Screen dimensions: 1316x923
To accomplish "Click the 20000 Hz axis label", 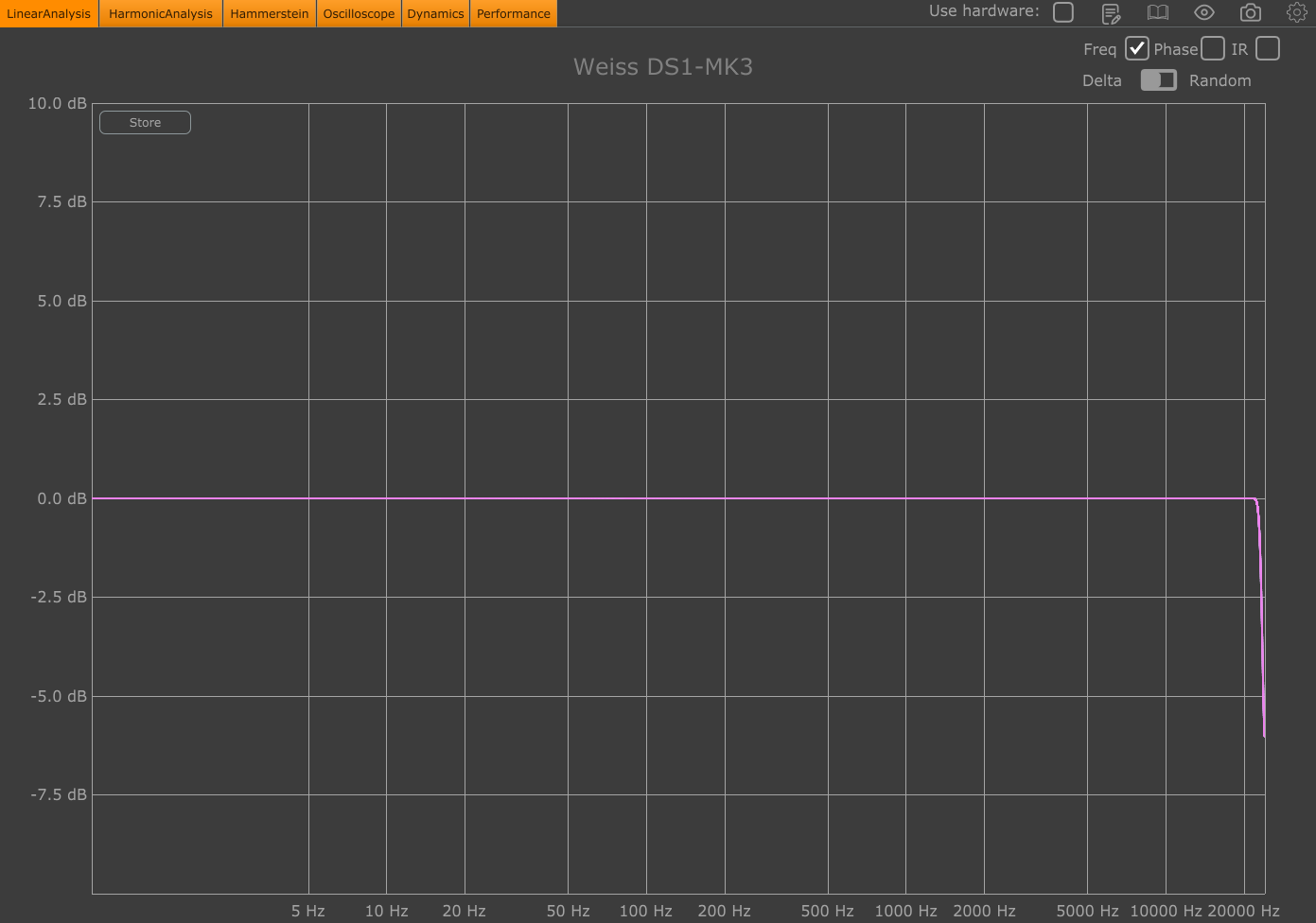I will 1244,911.
